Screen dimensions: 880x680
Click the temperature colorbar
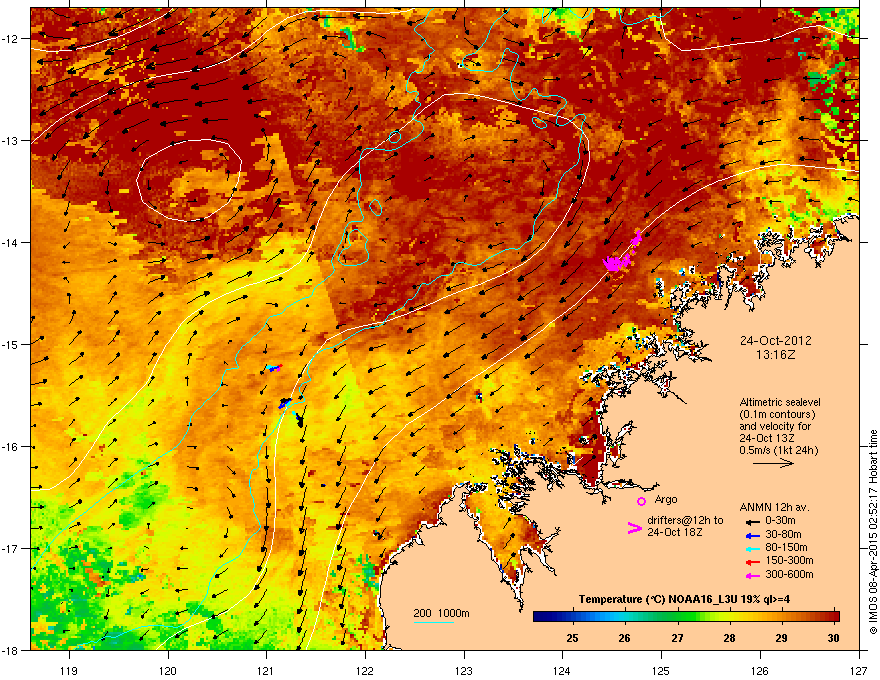click(x=686, y=617)
